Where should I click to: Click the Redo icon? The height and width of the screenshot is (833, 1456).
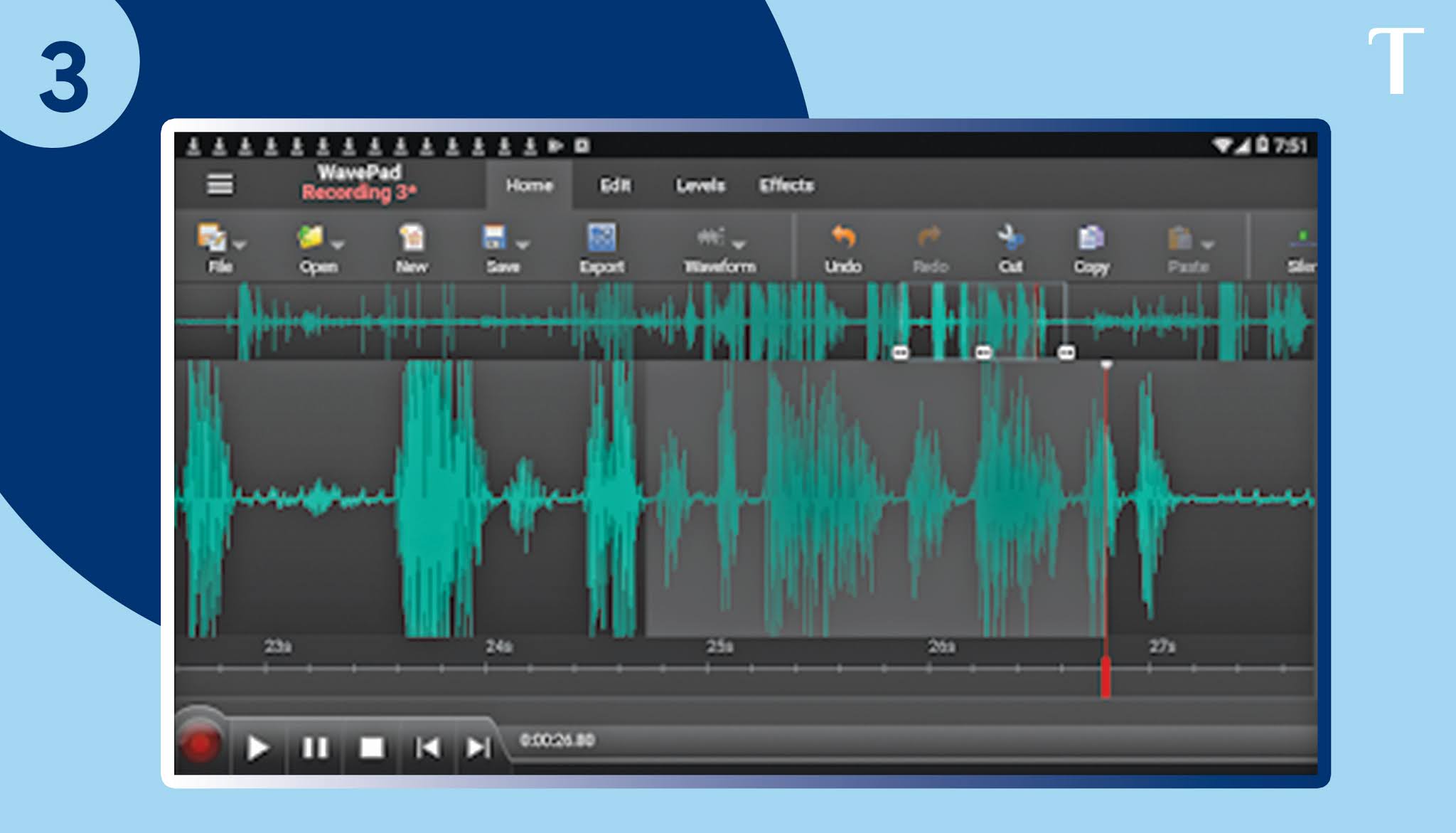click(x=929, y=237)
